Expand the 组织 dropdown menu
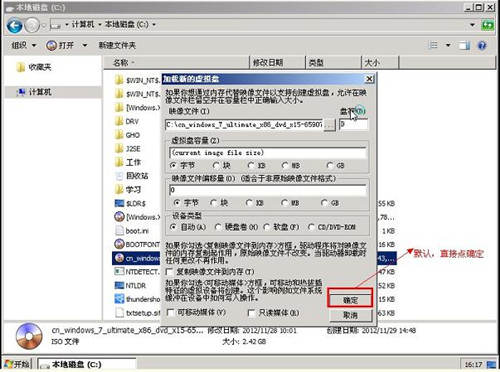 coord(24,45)
